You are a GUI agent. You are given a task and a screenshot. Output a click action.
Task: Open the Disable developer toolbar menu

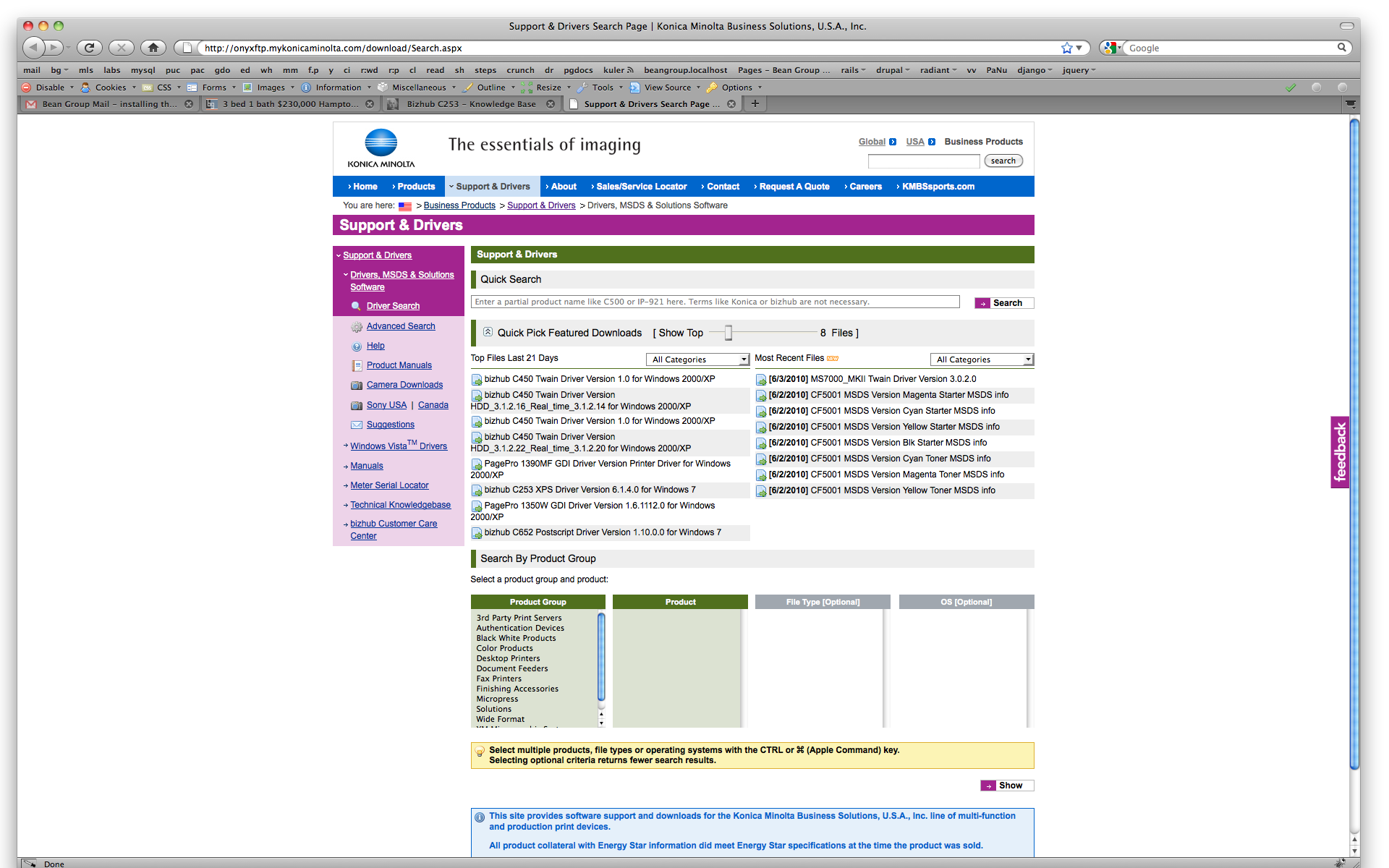[48, 88]
